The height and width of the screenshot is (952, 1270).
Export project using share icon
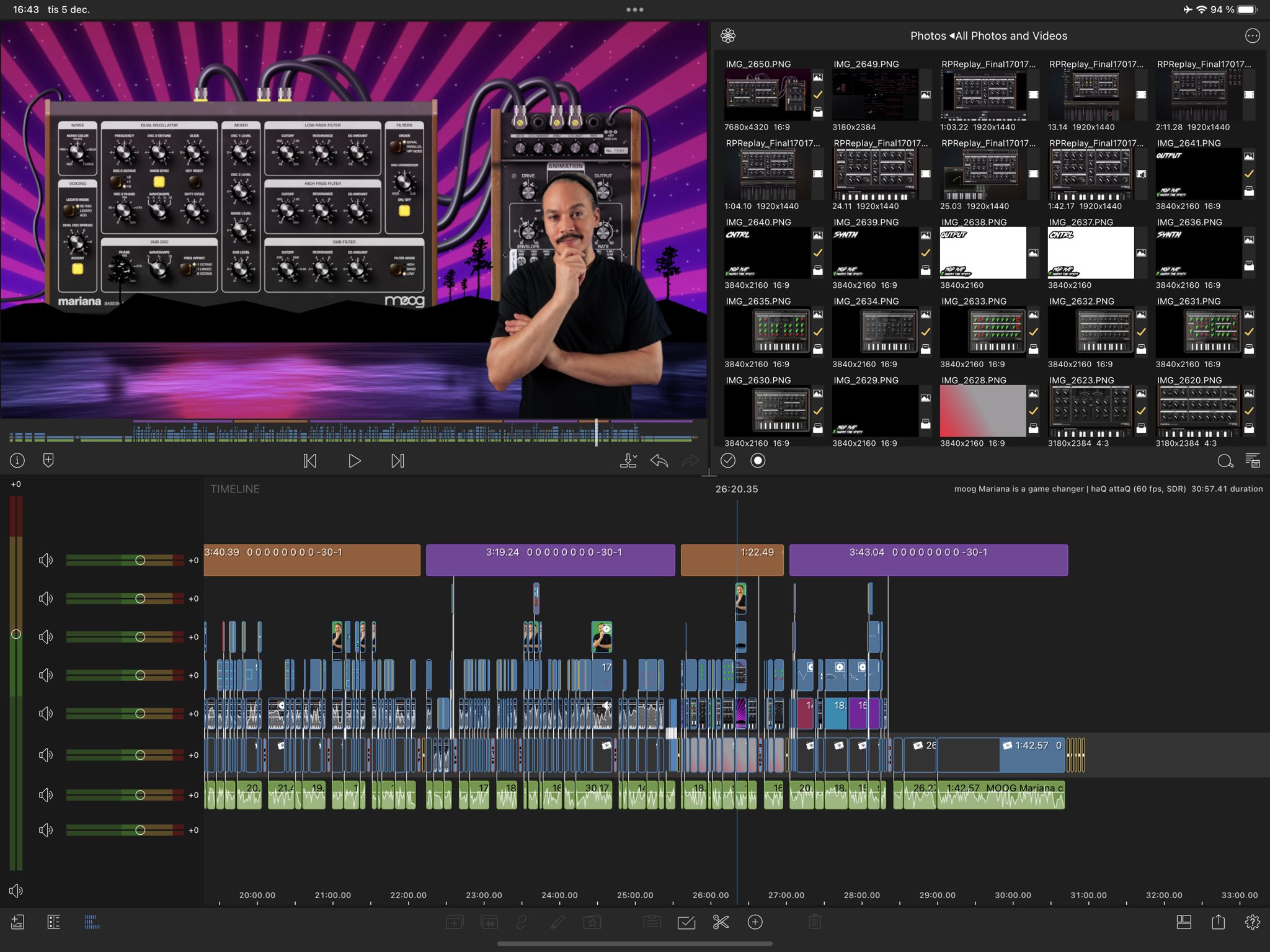[1218, 922]
